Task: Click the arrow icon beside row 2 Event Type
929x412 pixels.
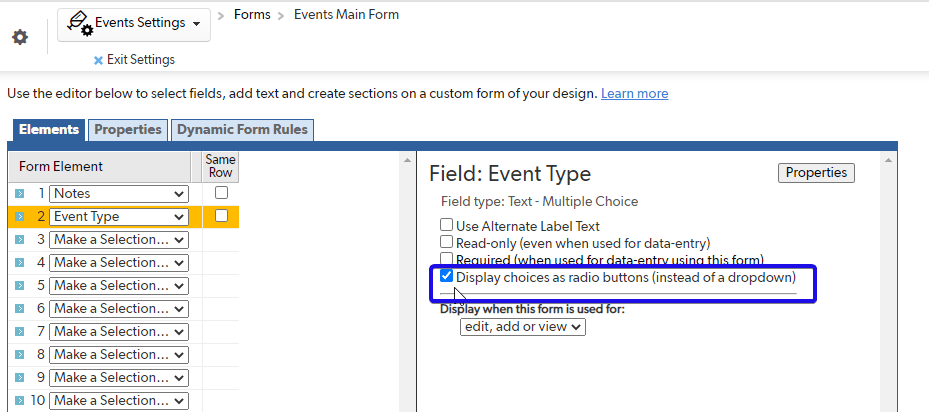Action: click(19, 216)
